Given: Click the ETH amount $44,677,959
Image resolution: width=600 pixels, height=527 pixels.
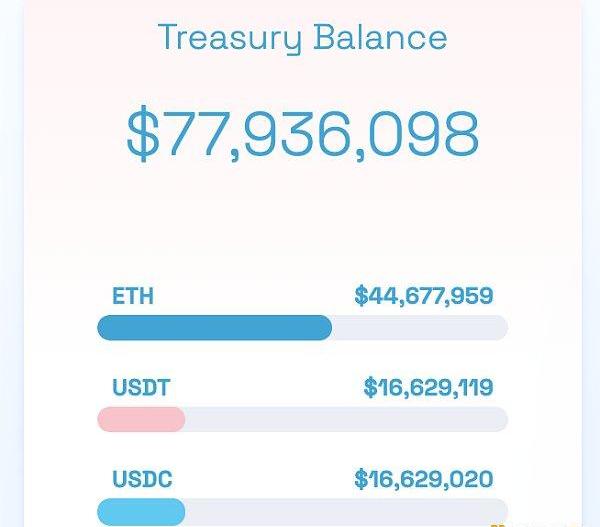Looking at the screenshot, I should (x=423, y=296).
